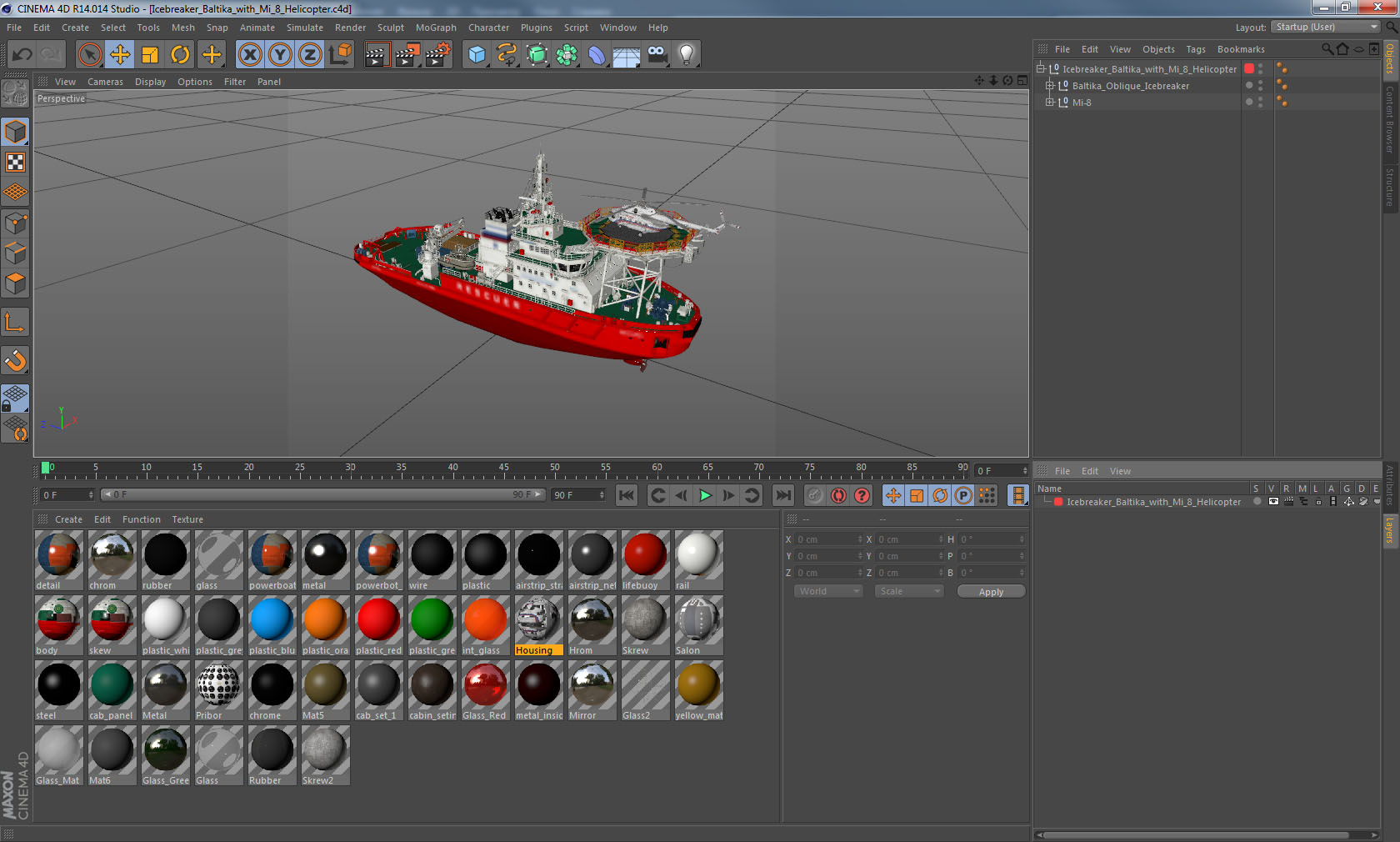Open the Layout dropdown Startup (User)

click(1327, 28)
